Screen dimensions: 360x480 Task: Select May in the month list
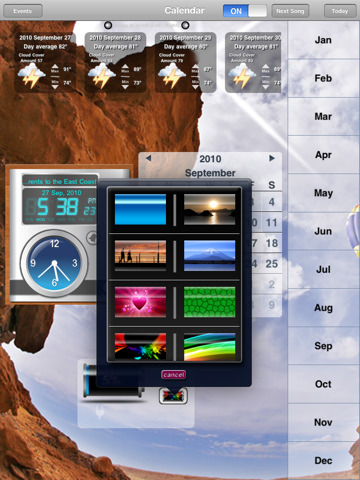coord(323,193)
